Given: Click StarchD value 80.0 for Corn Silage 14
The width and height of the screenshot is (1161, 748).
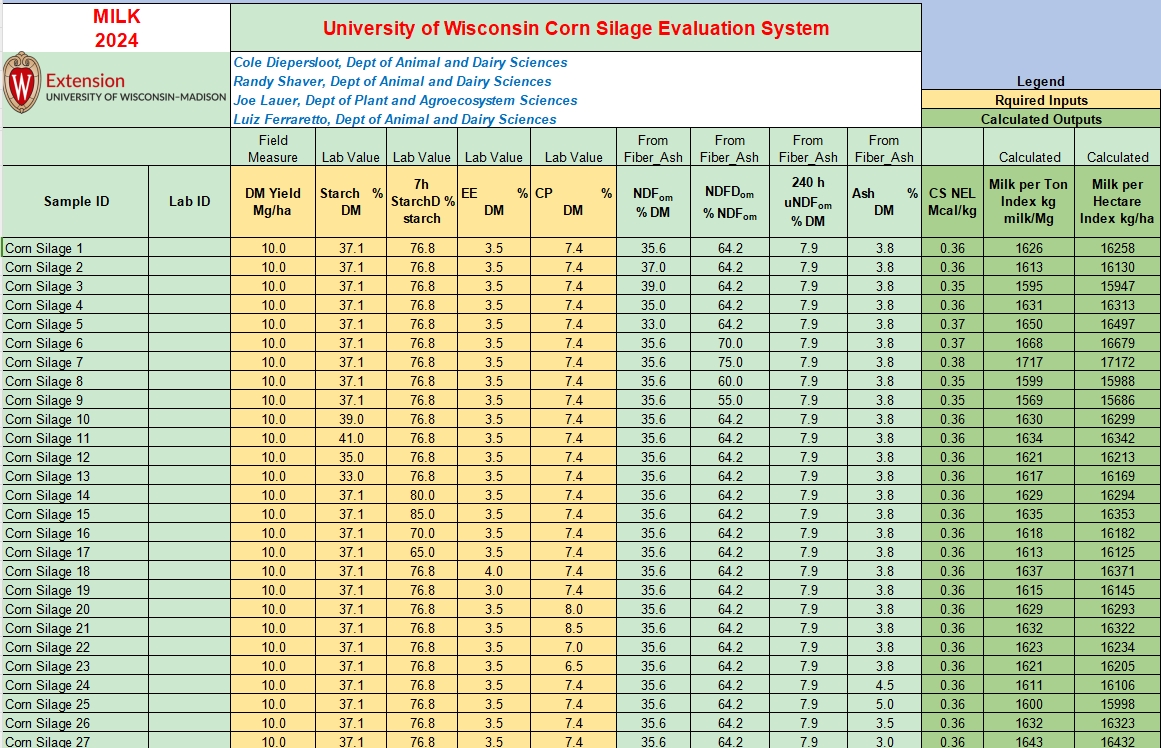Looking at the screenshot, I should click(422, 495).
